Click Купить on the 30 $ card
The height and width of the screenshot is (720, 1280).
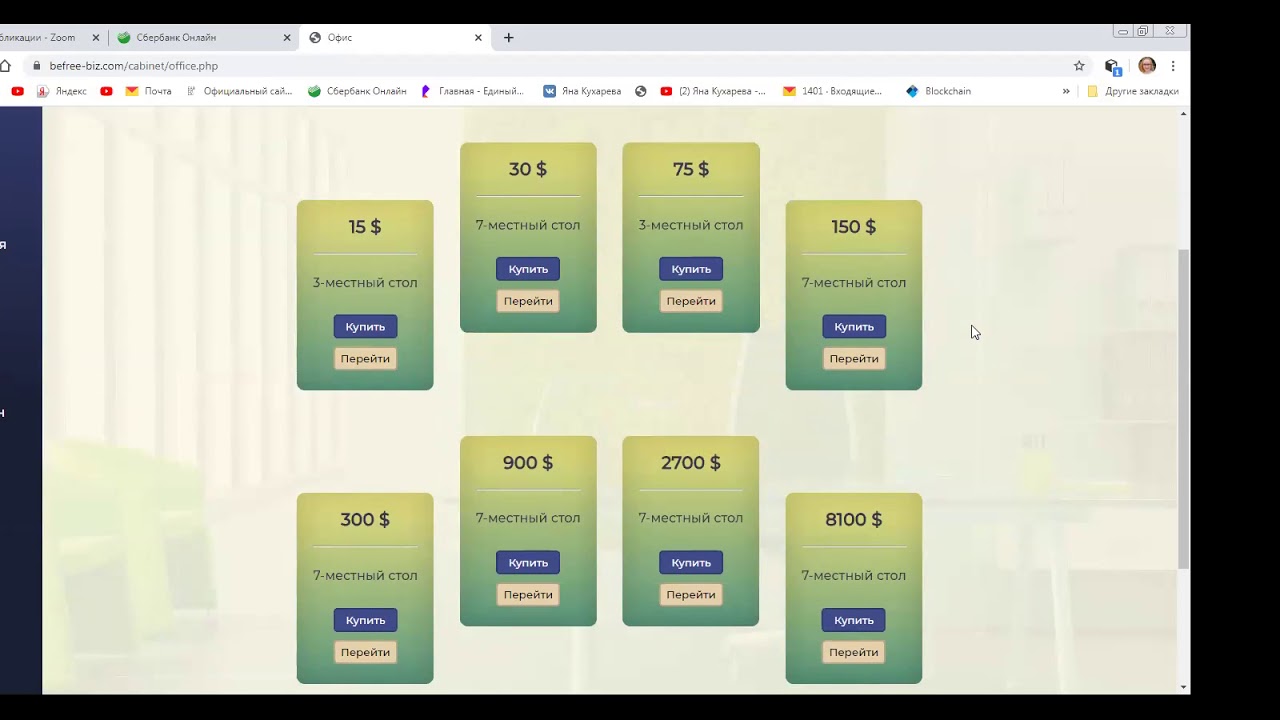point(528,269)
